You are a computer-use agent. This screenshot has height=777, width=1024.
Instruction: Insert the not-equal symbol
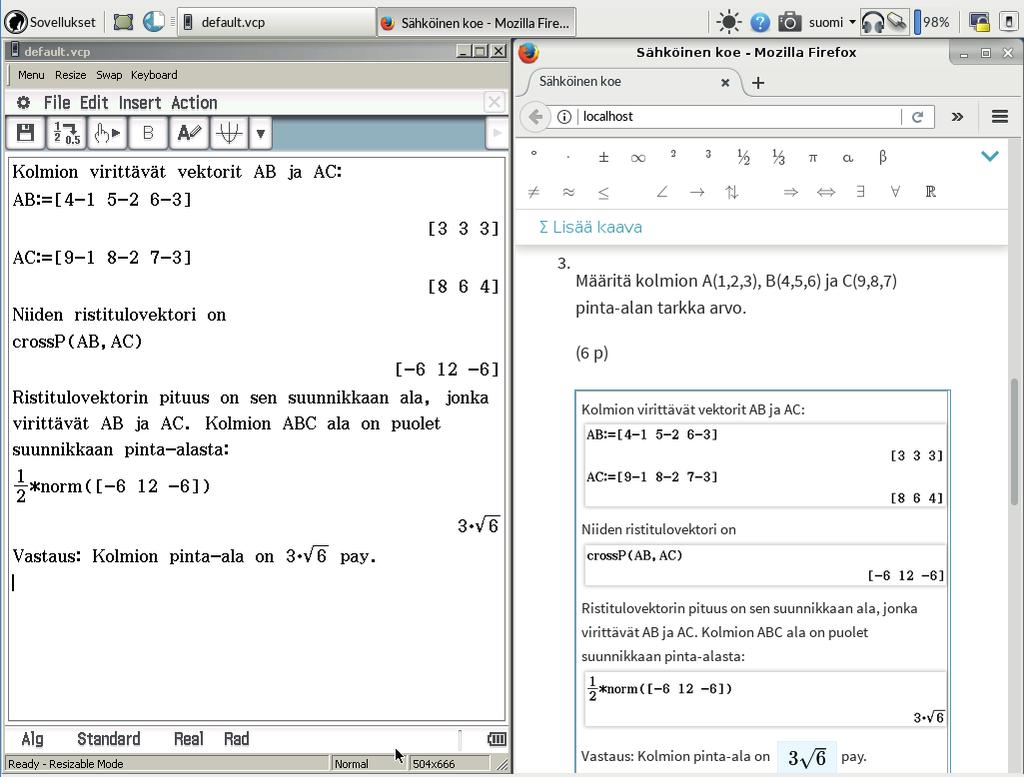[x=534, y=192]
